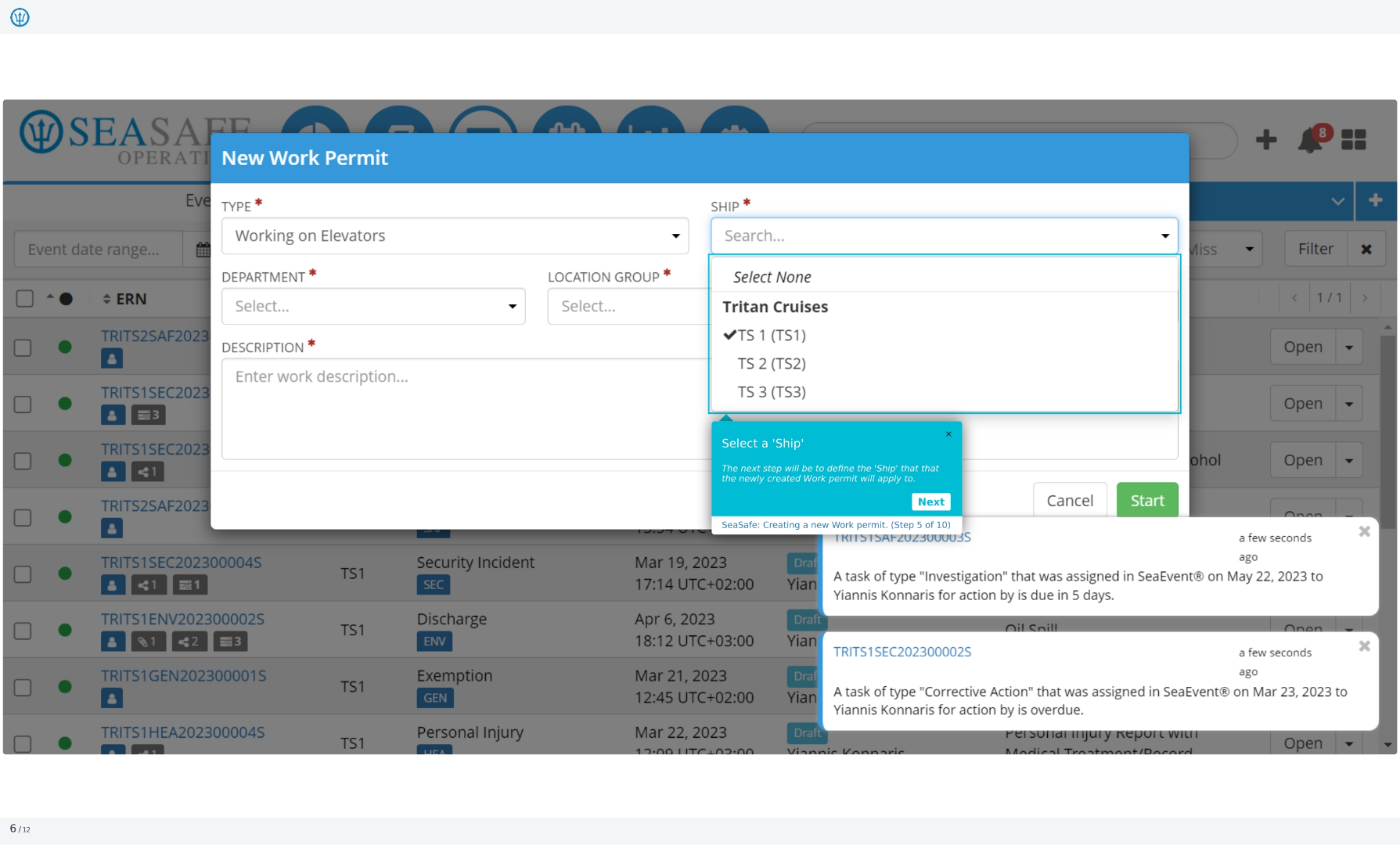The height and width of the screenshot is (845, 1400).
Task: Toggle the select-all checkbox beside ERN
Action: coord(25,299)
